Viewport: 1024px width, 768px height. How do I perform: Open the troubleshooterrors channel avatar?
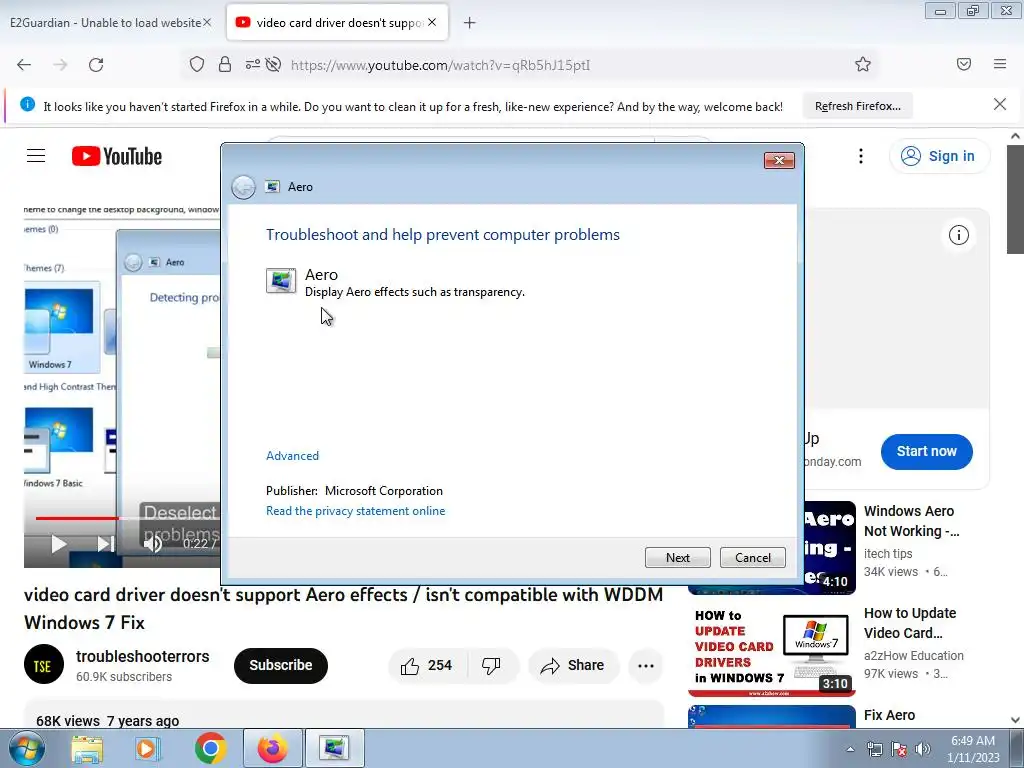44,665
